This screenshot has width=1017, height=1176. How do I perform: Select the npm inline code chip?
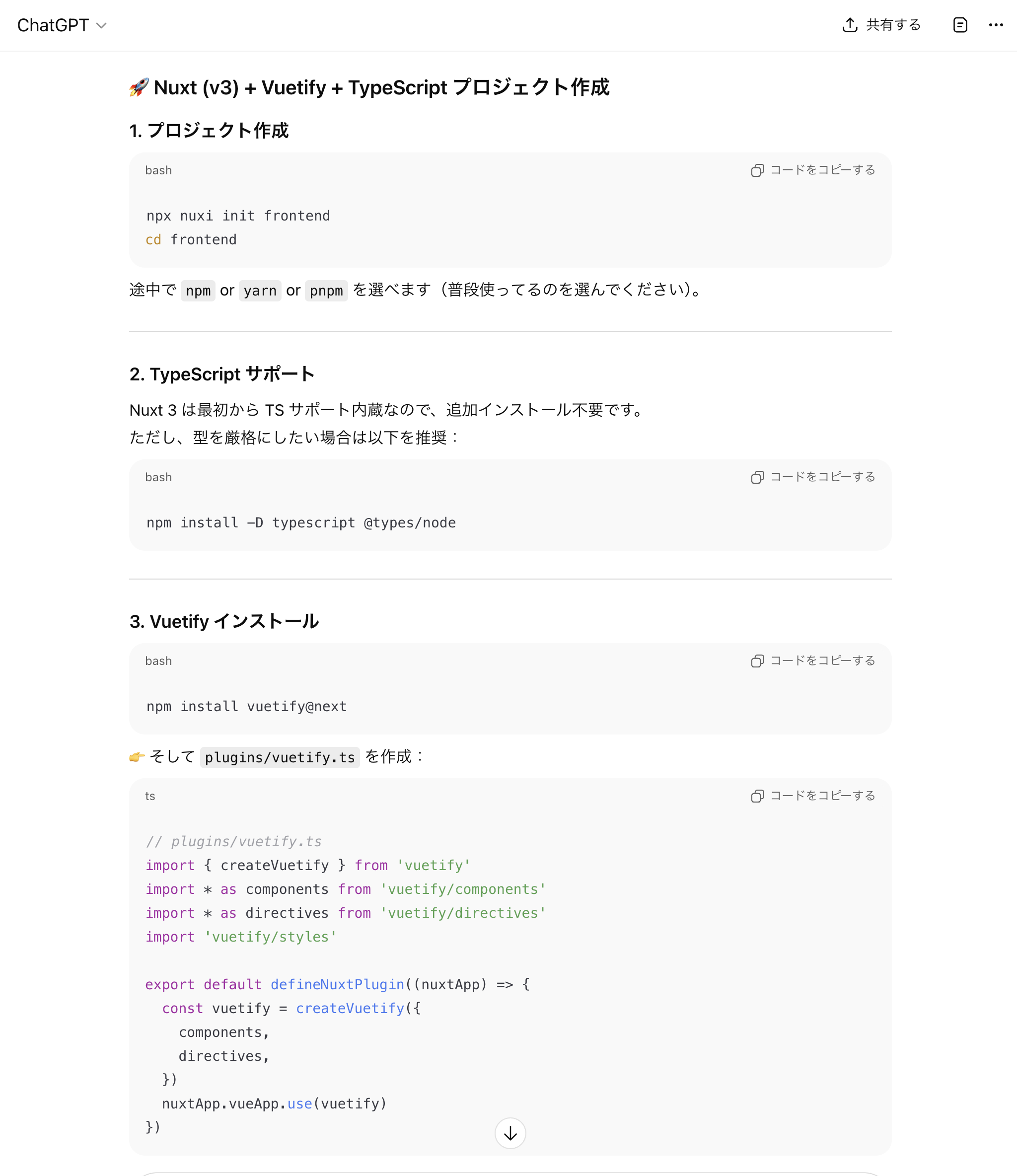(x=198, y=291)
